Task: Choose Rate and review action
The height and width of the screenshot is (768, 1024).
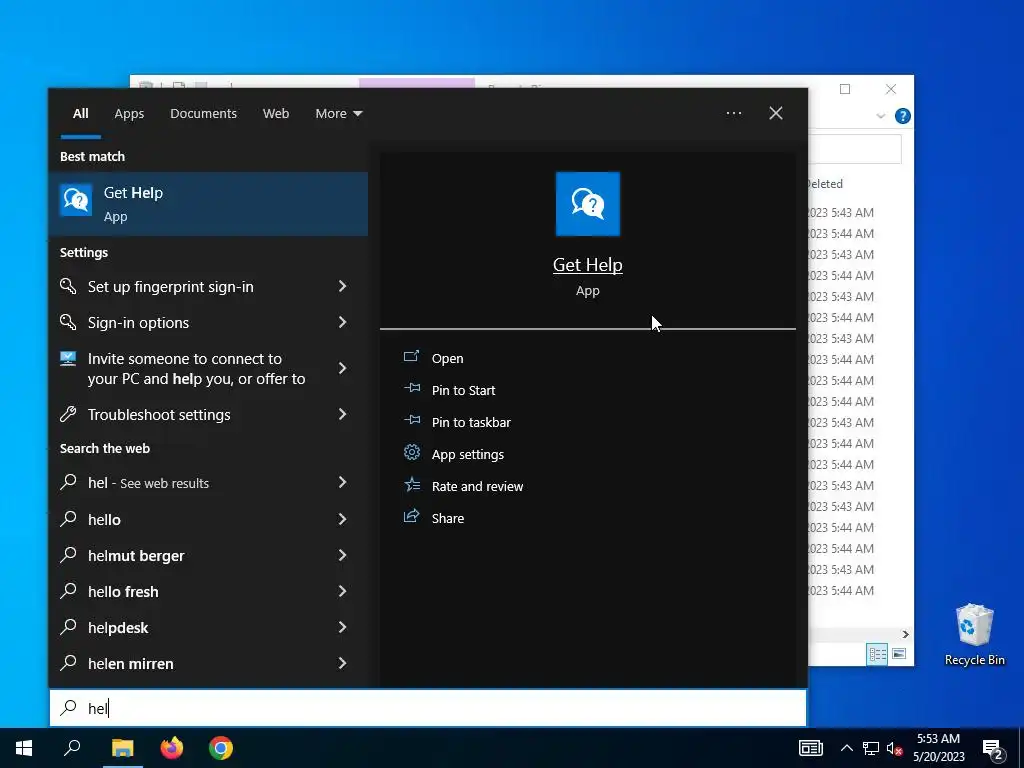Action: click(x=477, y=487)
